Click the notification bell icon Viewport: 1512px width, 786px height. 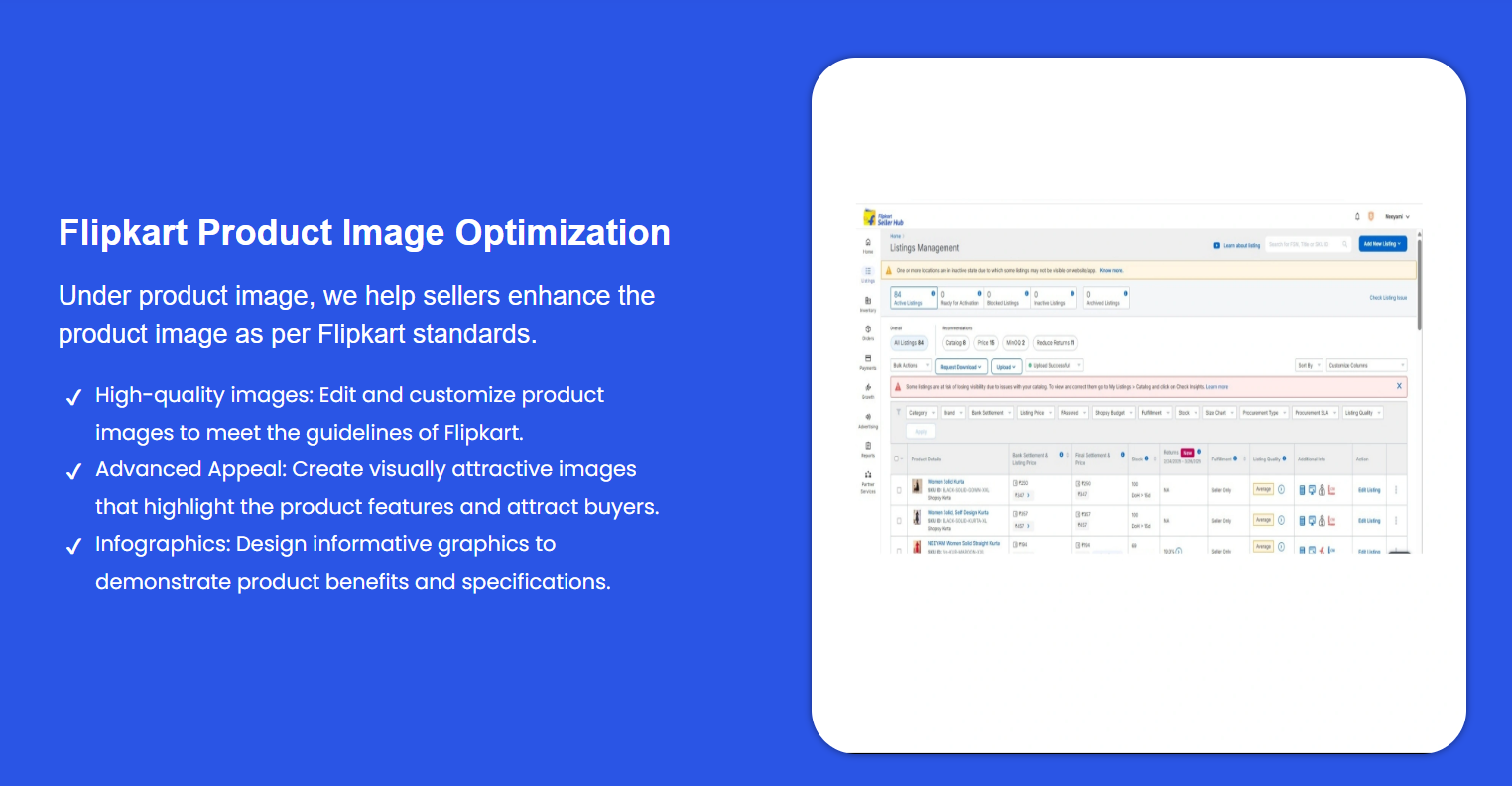point(1357,216)
